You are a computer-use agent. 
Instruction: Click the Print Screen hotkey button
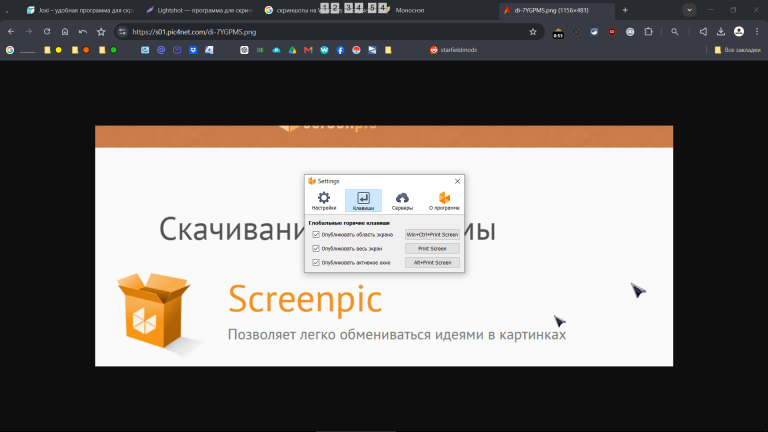(432, 248)
